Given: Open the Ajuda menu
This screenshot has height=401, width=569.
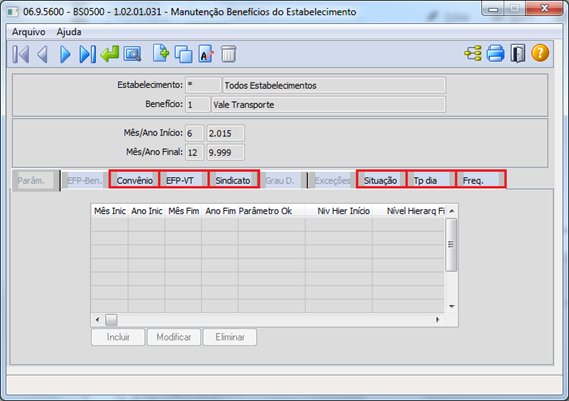Looking at the screenshot, I should pyautogui.click(x=69, y=32).
